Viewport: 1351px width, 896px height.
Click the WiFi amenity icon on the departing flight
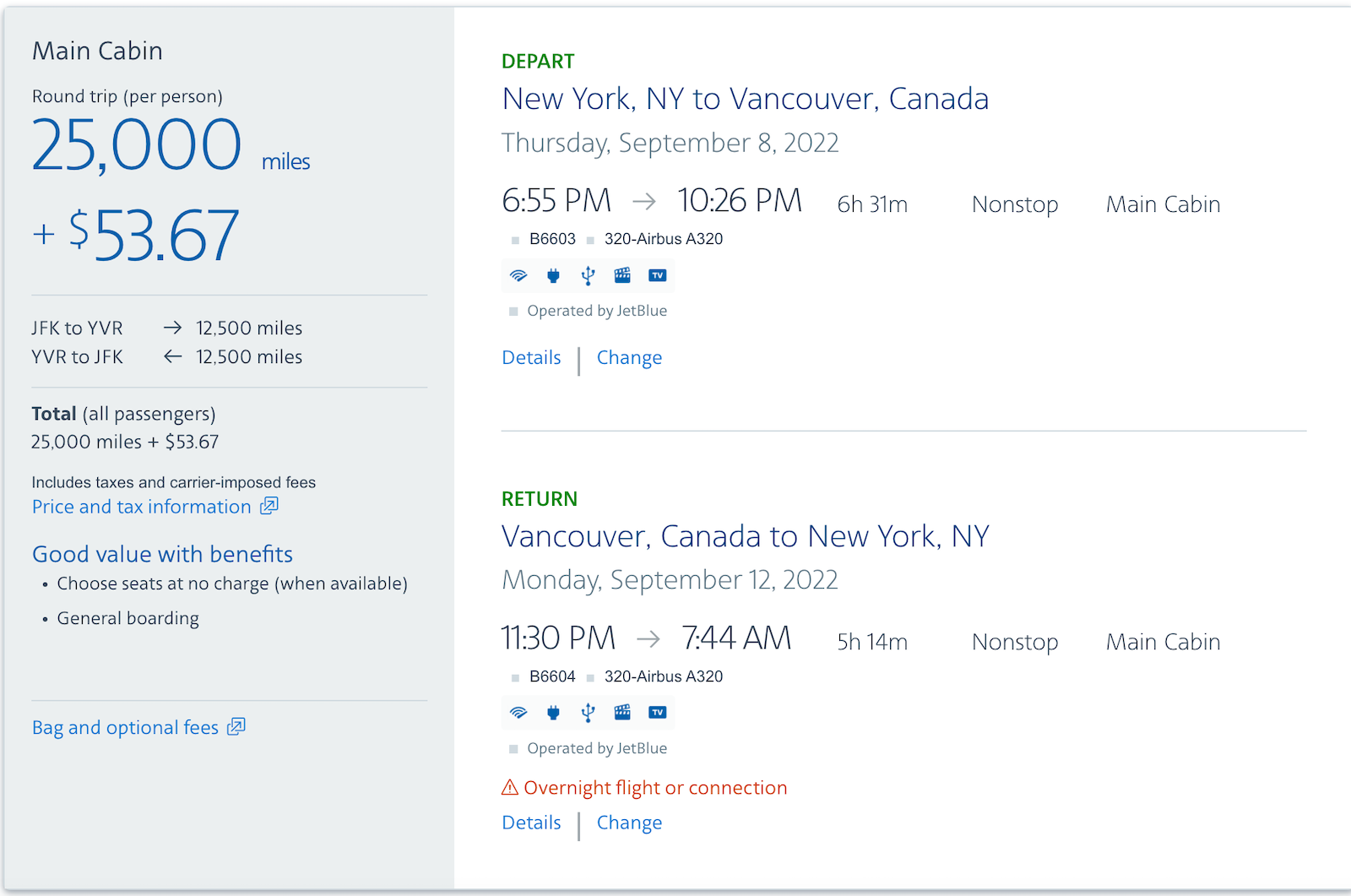click(518, 275)
